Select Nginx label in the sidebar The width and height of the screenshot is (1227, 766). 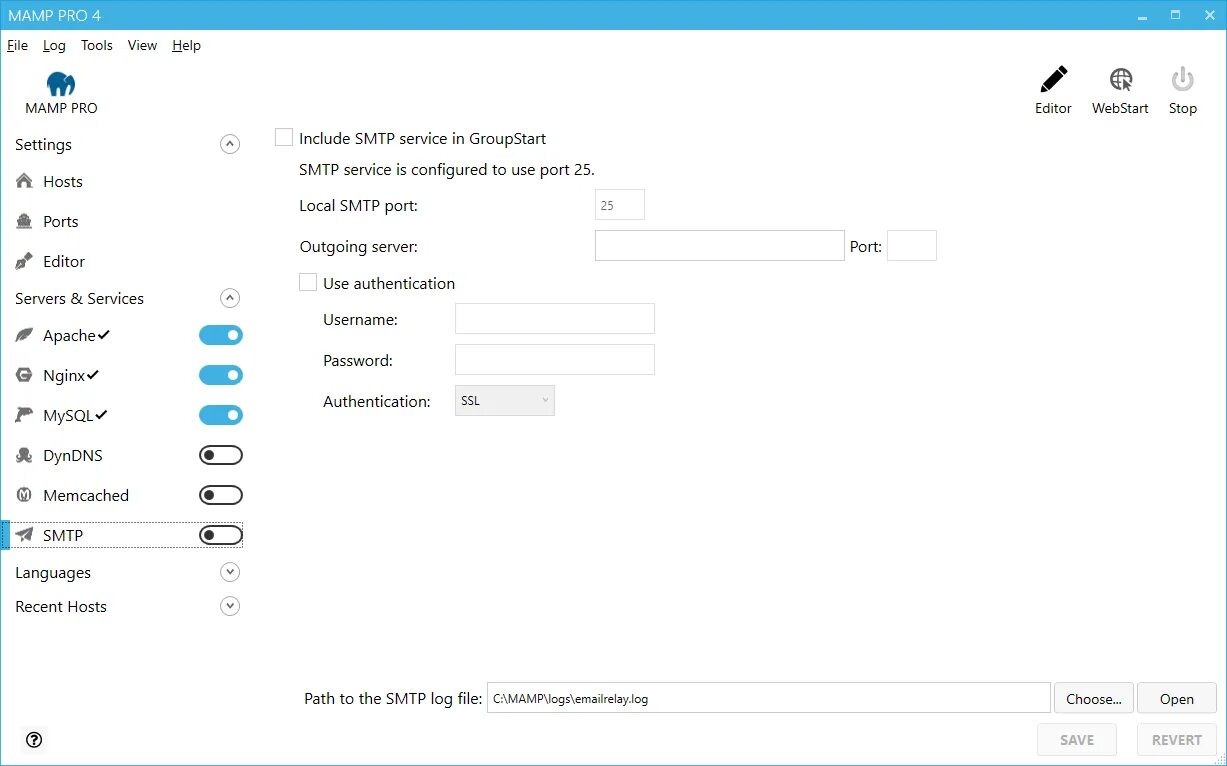coord(64,375)
